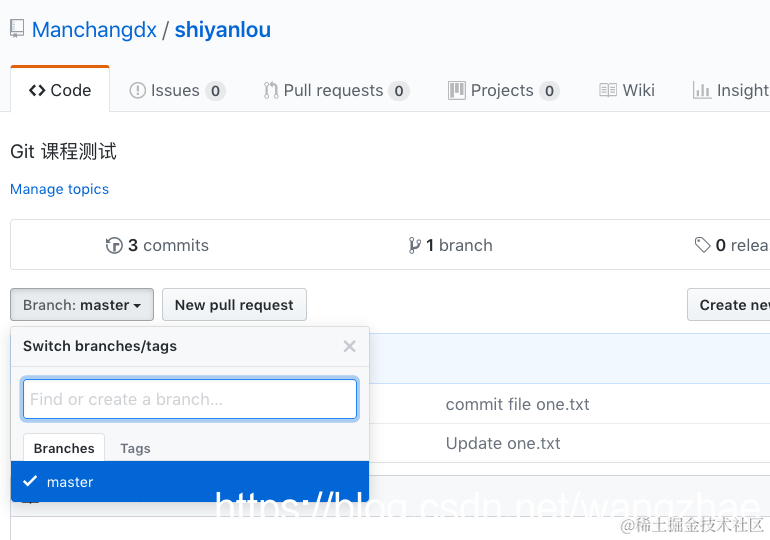Focus the Find or create a branch field

[x=190, y=399]
